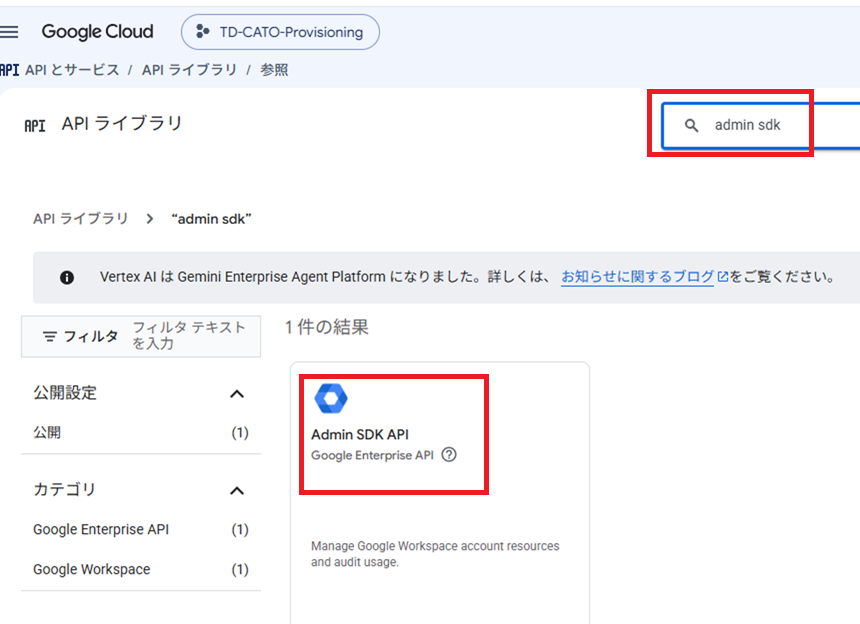Click the info icon in the Vertex AI notice

[67, 277]
